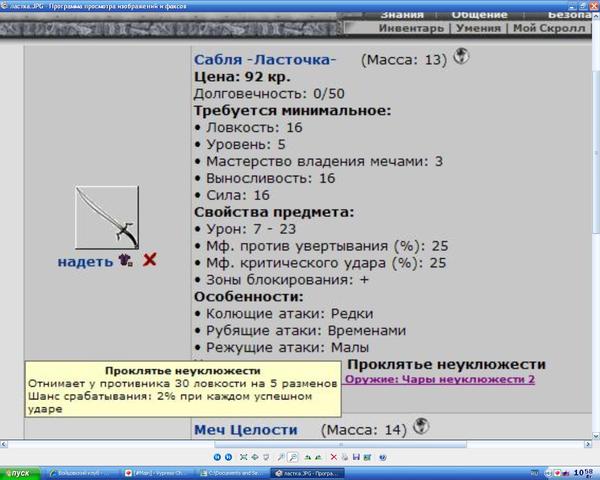Image resolution: width=600 pixels, height=480 pixels.
Task: Click the Цена: 92 кр. text
Action: (242, 77)
